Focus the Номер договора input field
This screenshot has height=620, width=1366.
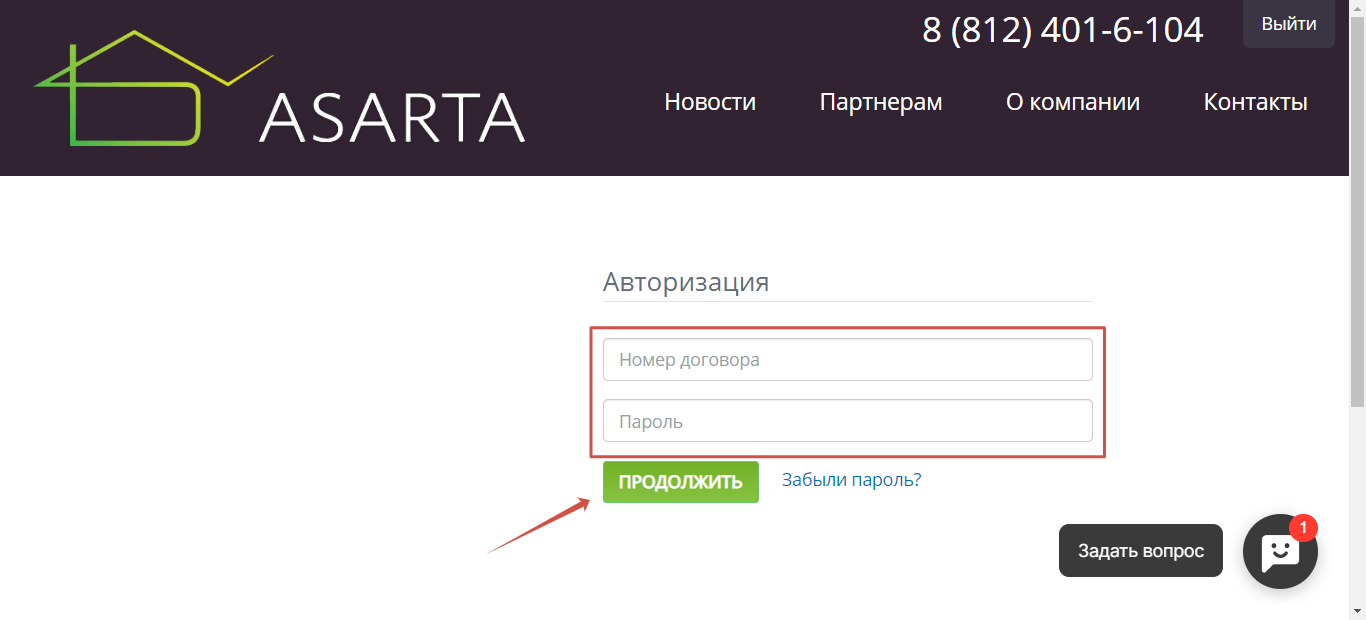(847, 360)
